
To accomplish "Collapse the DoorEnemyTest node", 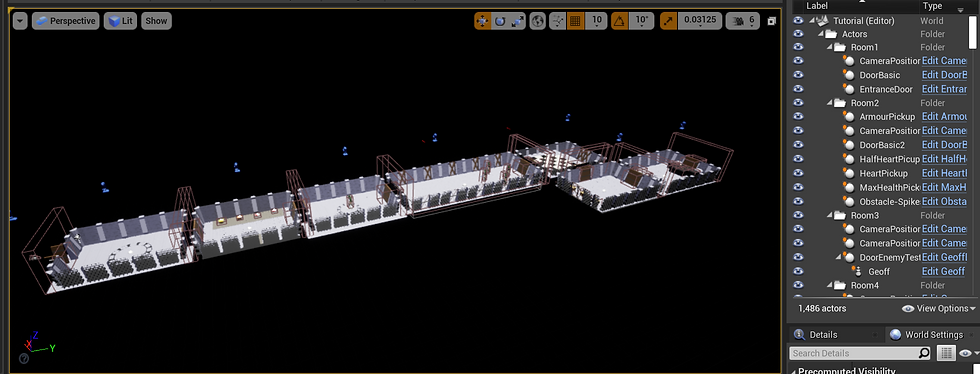I will point(839,257).
